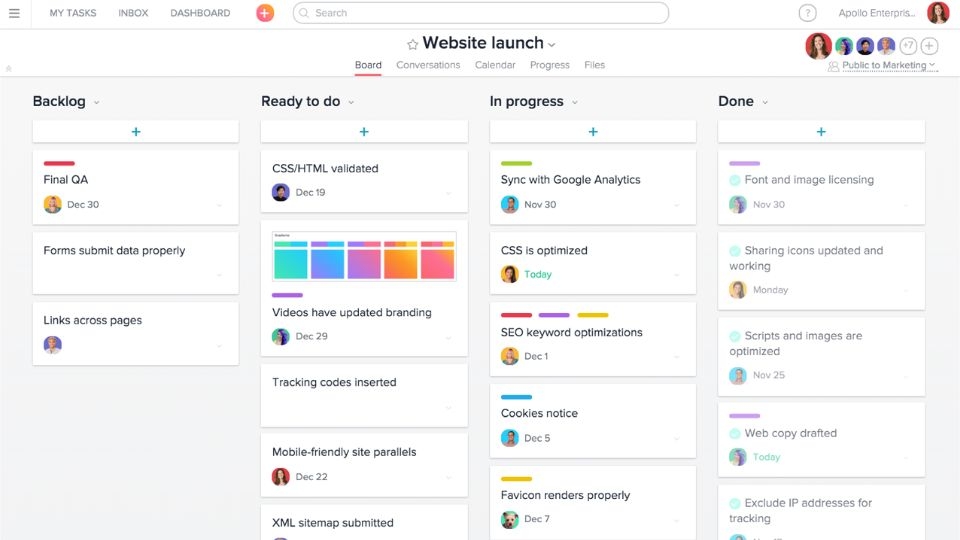Click assignee avatar on Cookies notice card
The width and height of the screenshot is (960, 540).
509,438
